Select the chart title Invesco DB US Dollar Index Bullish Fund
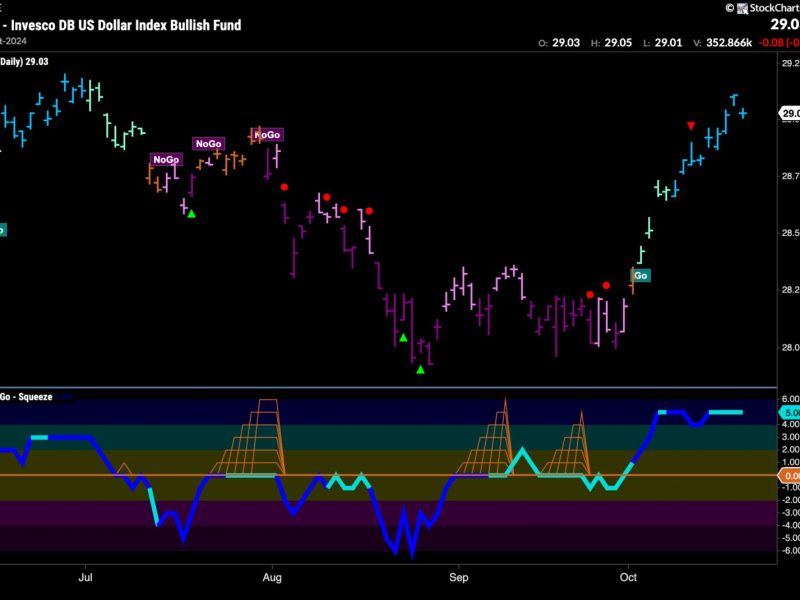 [x=126, y=25]
